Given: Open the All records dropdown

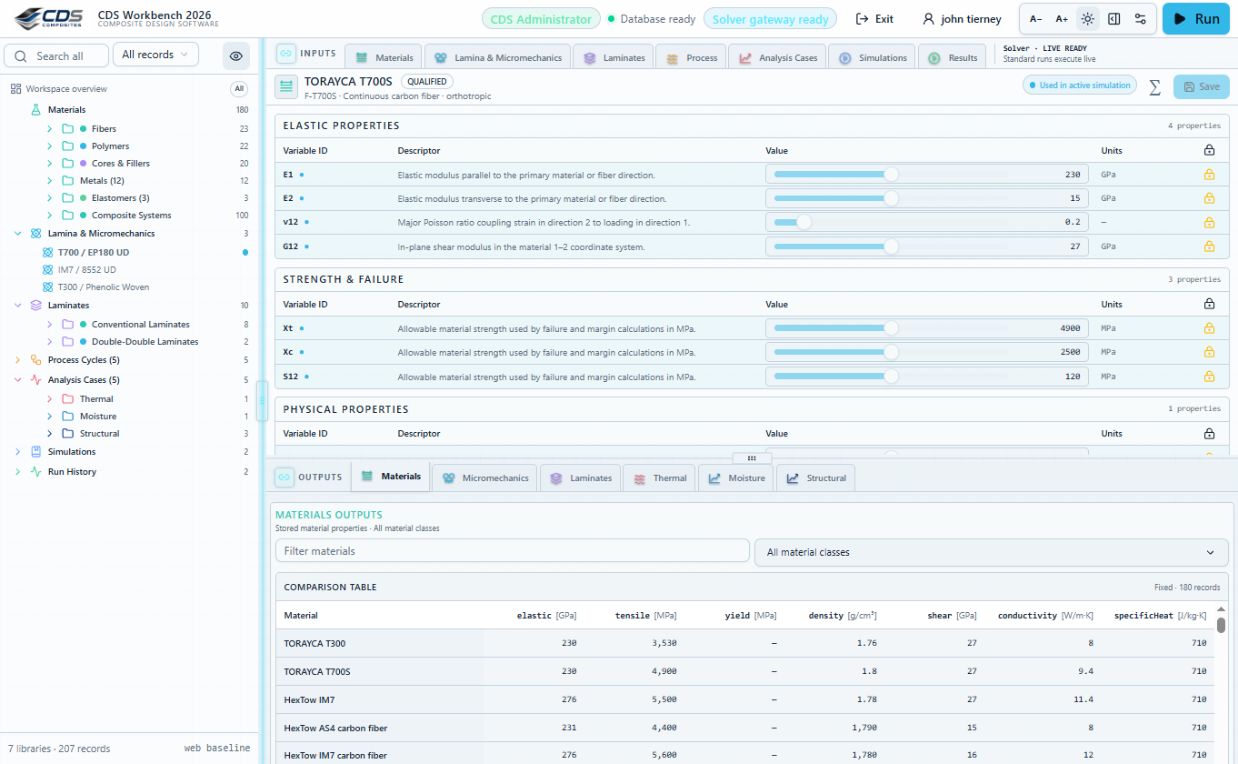Looking at the screenshot, I should click(155, 55).
